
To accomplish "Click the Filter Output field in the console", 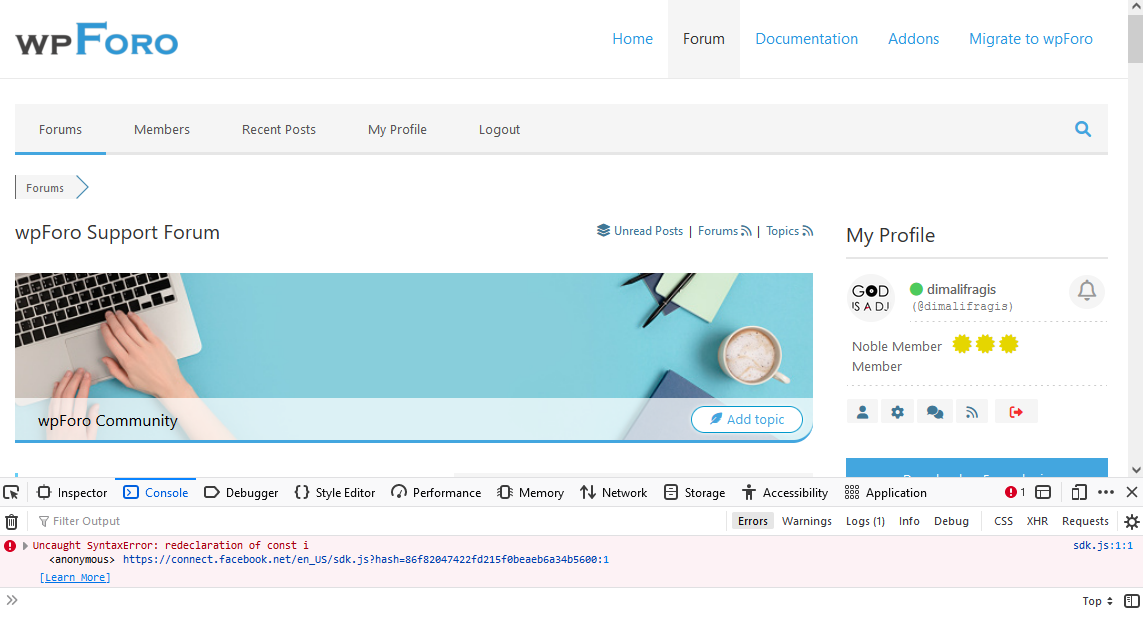I will coord(90,520).
